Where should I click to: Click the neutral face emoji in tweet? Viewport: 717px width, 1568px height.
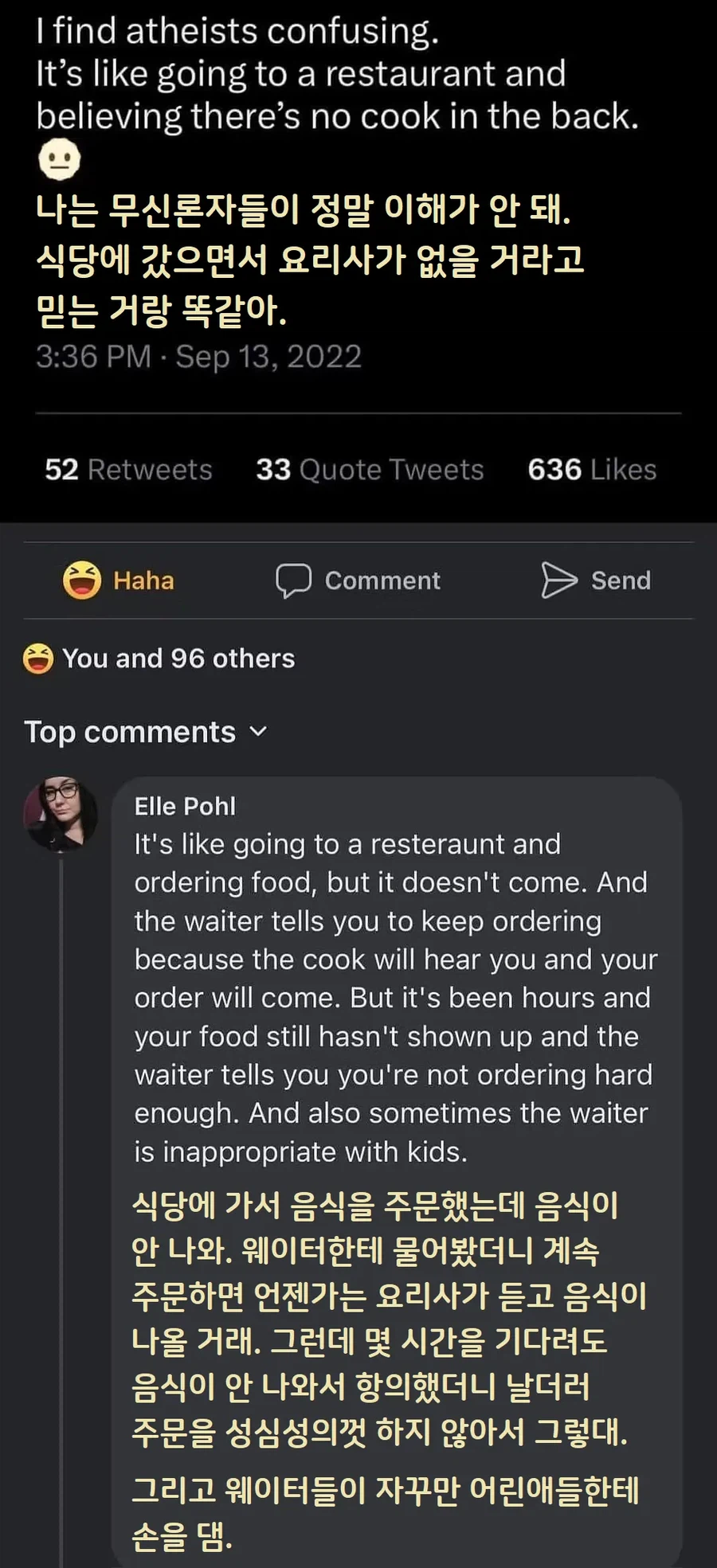[x=60, y=159]
